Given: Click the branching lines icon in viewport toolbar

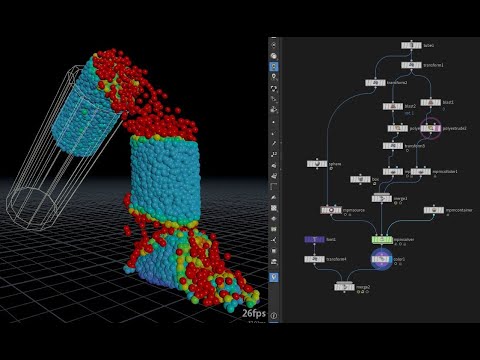Looking at the screenshot, I should (274, 240).
